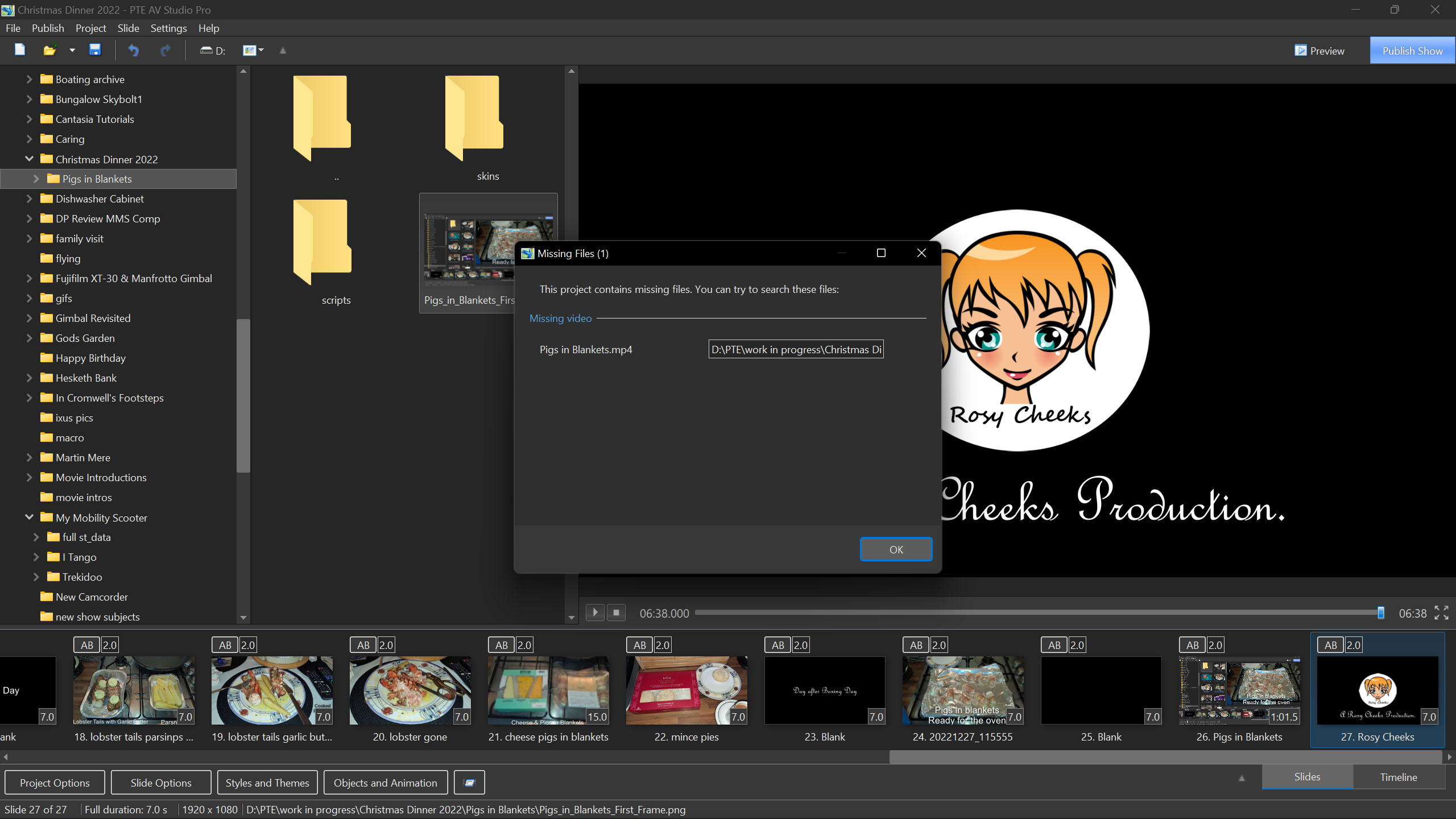Toggle the AB transition badge on slide 26
Screen dimensions: 1456x819
coord(1192,645)
